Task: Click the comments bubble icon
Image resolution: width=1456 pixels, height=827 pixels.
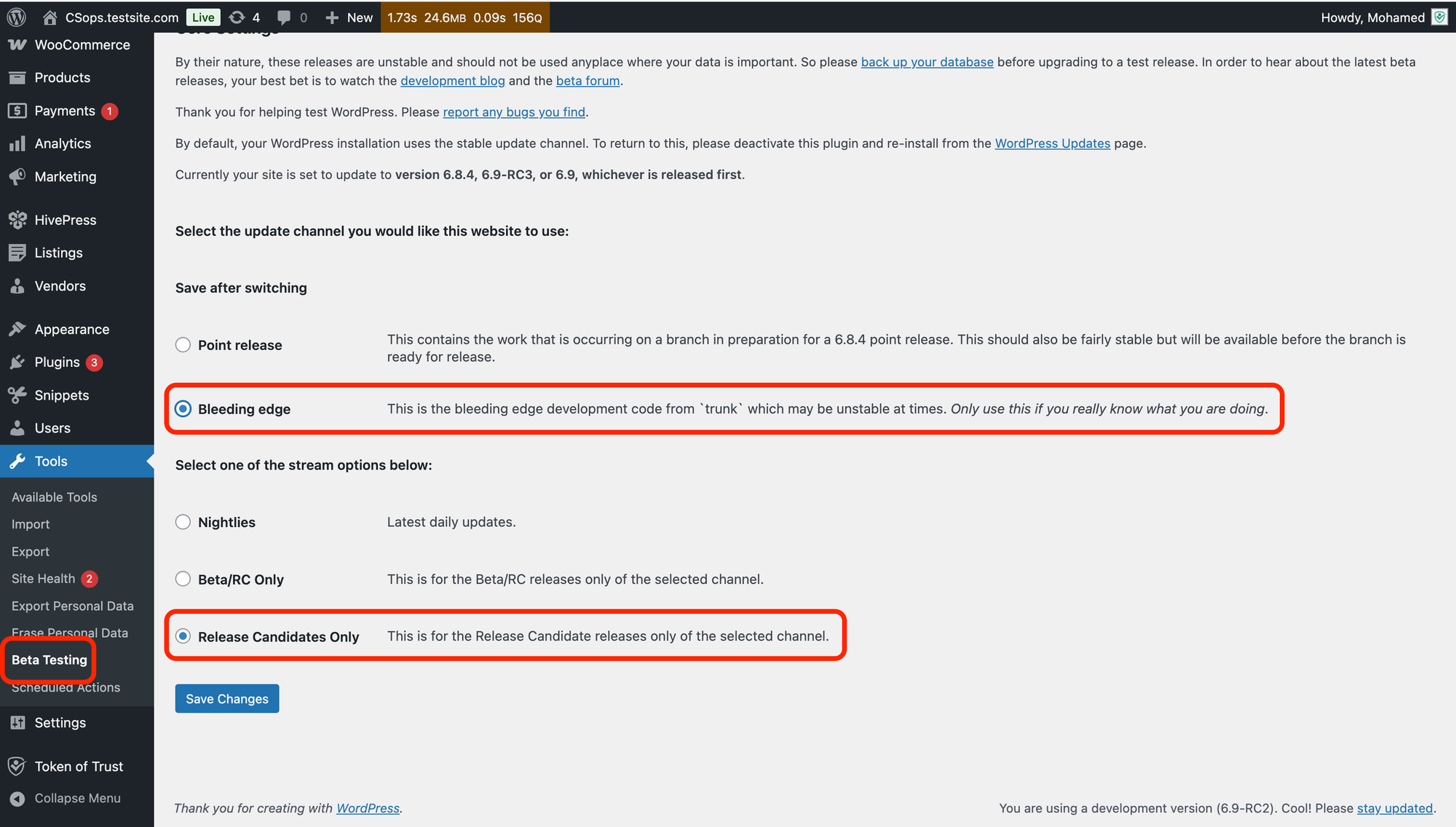Action: (284, 17)
